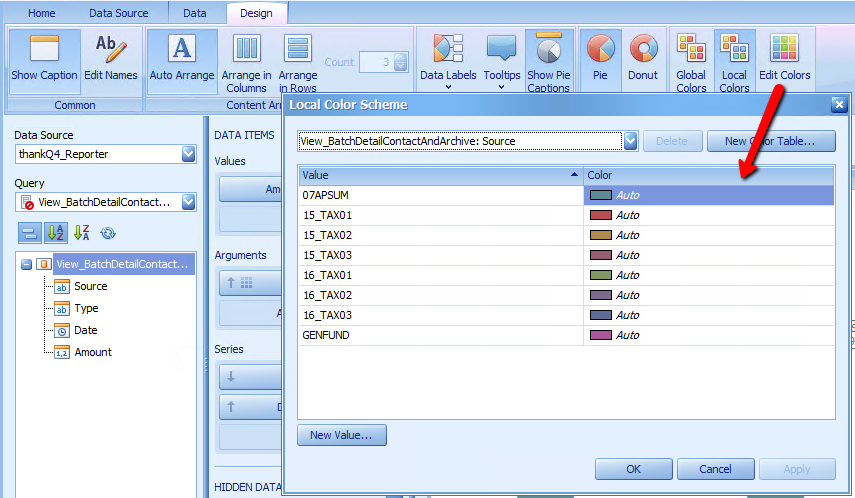Refresh the field list

(x=108, y=233)
